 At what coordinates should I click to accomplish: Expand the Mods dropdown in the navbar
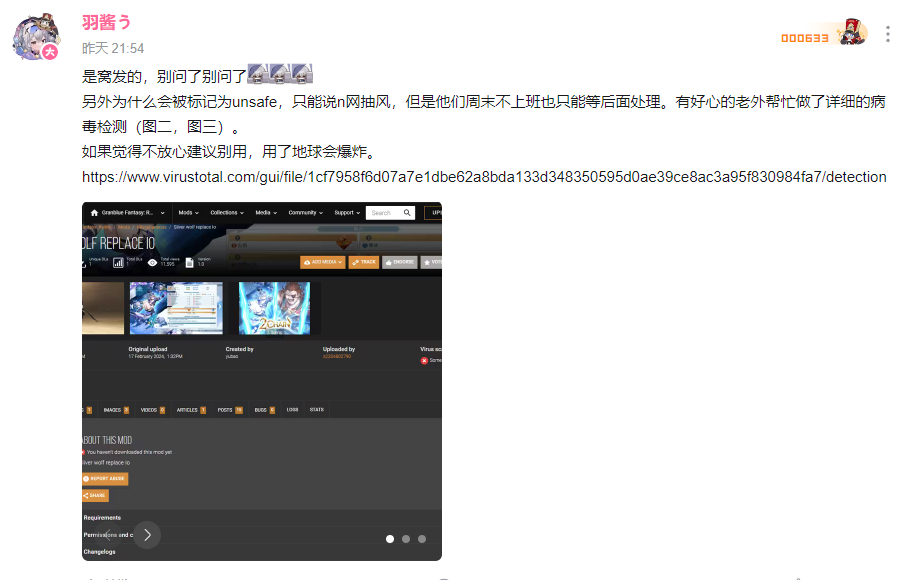click(x=188, y=213)
